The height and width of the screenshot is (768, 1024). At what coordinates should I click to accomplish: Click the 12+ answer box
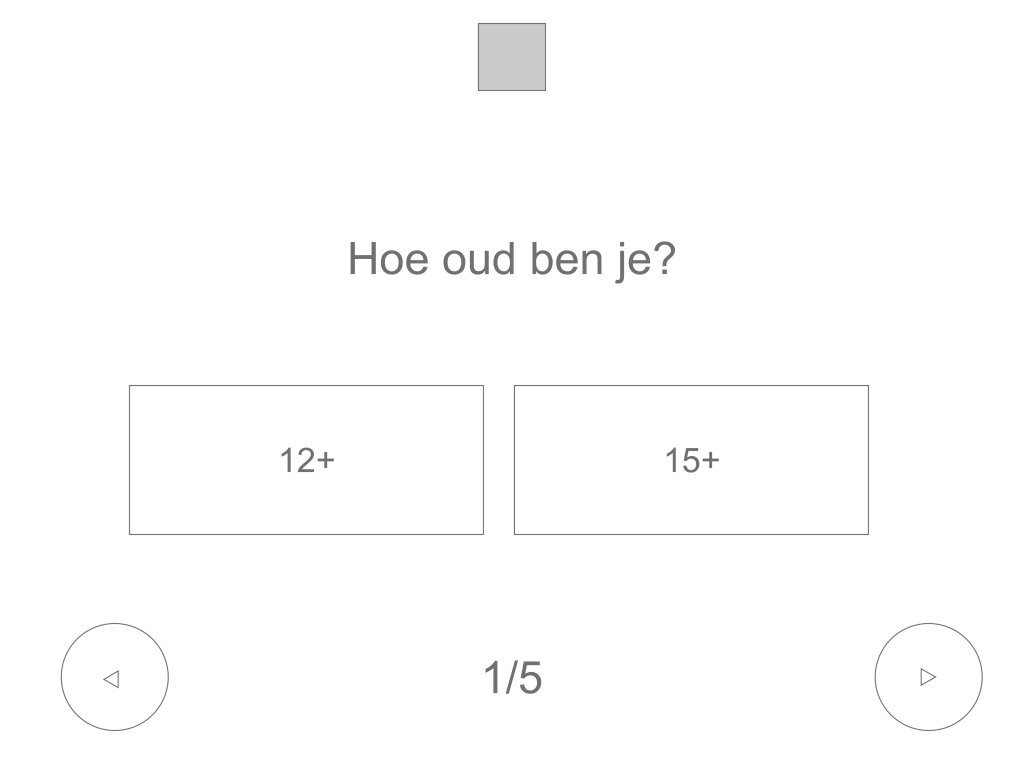(x=306, y=460)
